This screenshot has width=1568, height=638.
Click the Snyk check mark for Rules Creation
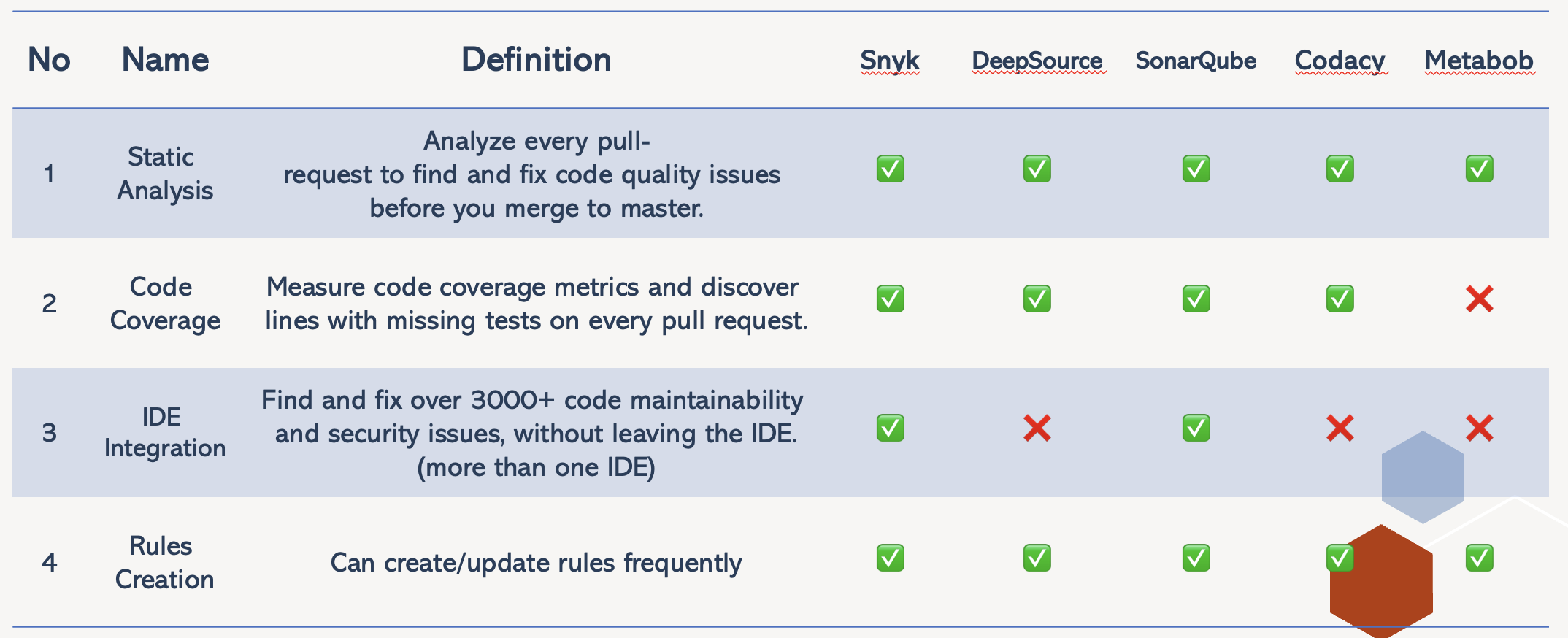pyautogui.click(x=890, y=558)
